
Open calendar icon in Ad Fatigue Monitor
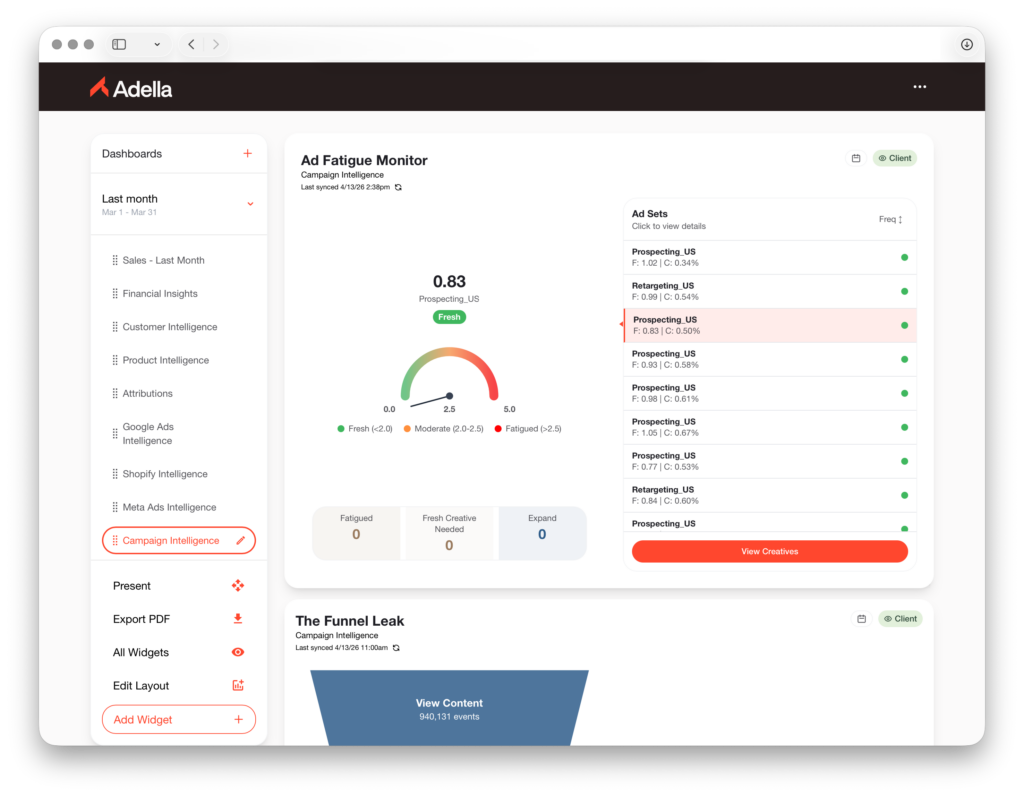pos(856,158)
